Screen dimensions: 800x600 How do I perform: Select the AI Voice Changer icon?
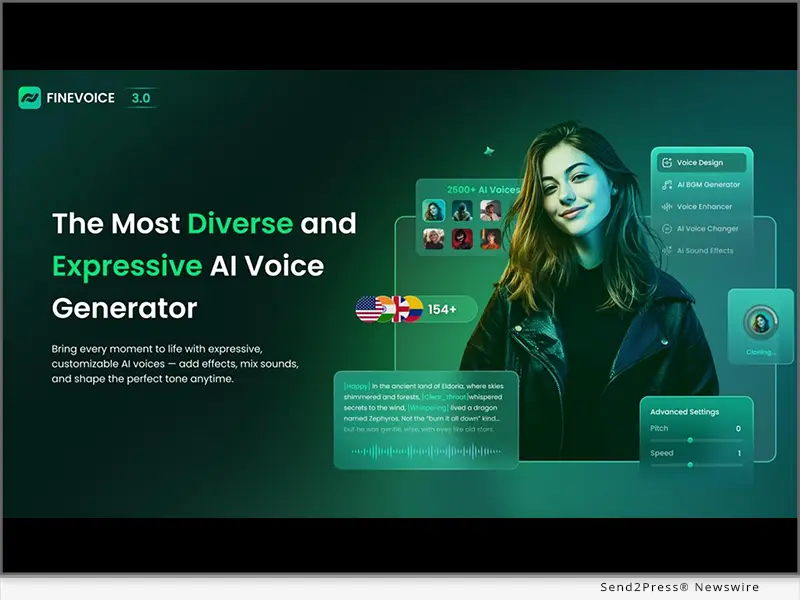point(667,229)
